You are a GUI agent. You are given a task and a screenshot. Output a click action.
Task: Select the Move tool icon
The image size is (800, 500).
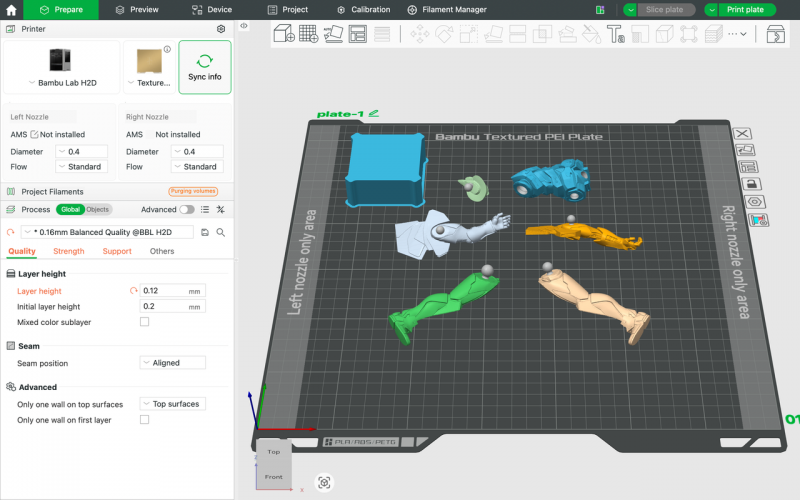(419, 34)
